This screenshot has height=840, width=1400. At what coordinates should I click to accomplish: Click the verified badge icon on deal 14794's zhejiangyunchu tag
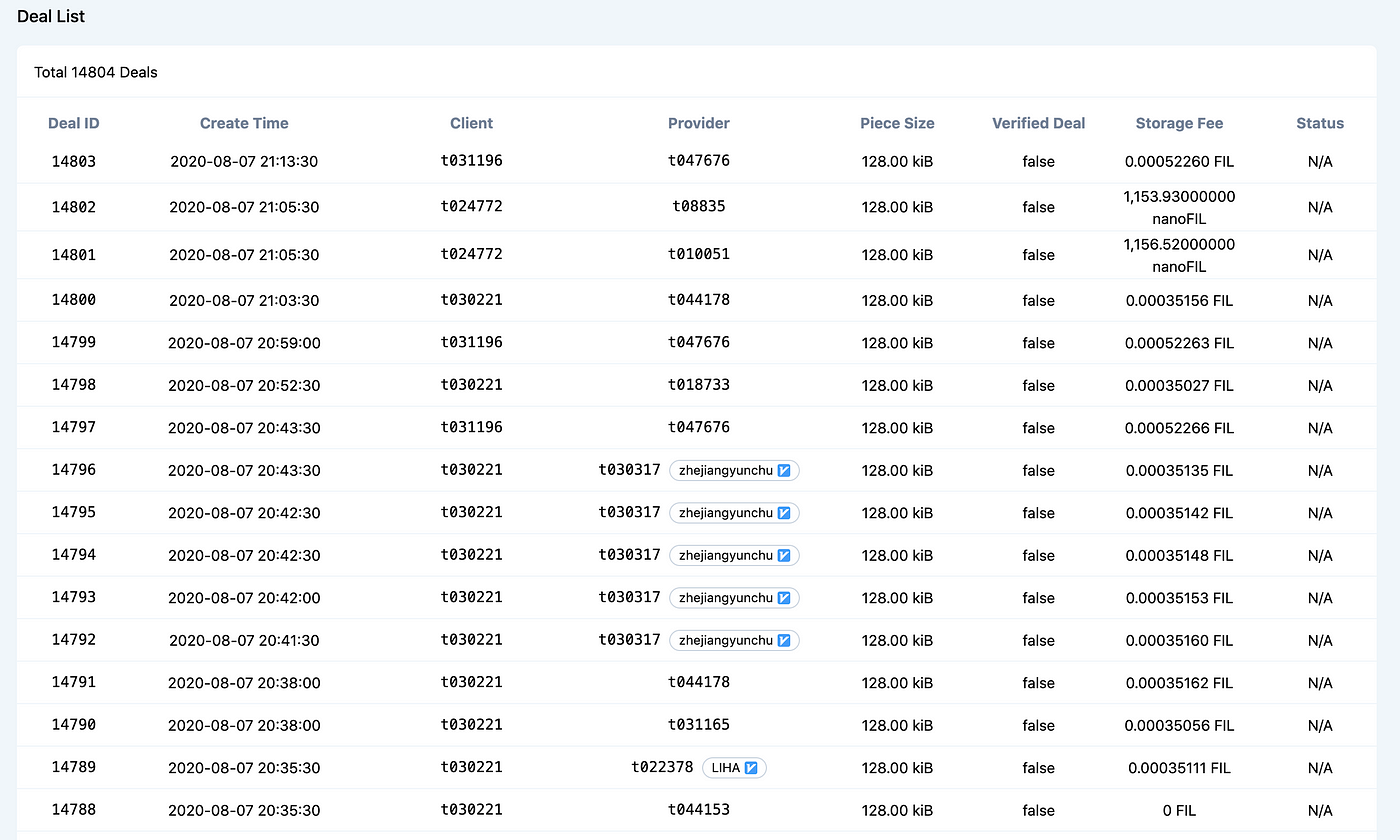coord(785,555)
